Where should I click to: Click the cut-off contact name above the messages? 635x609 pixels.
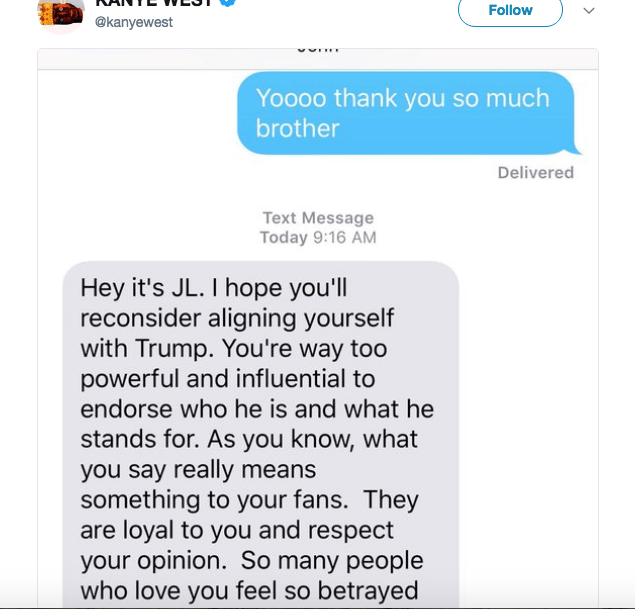pos(318,47)
